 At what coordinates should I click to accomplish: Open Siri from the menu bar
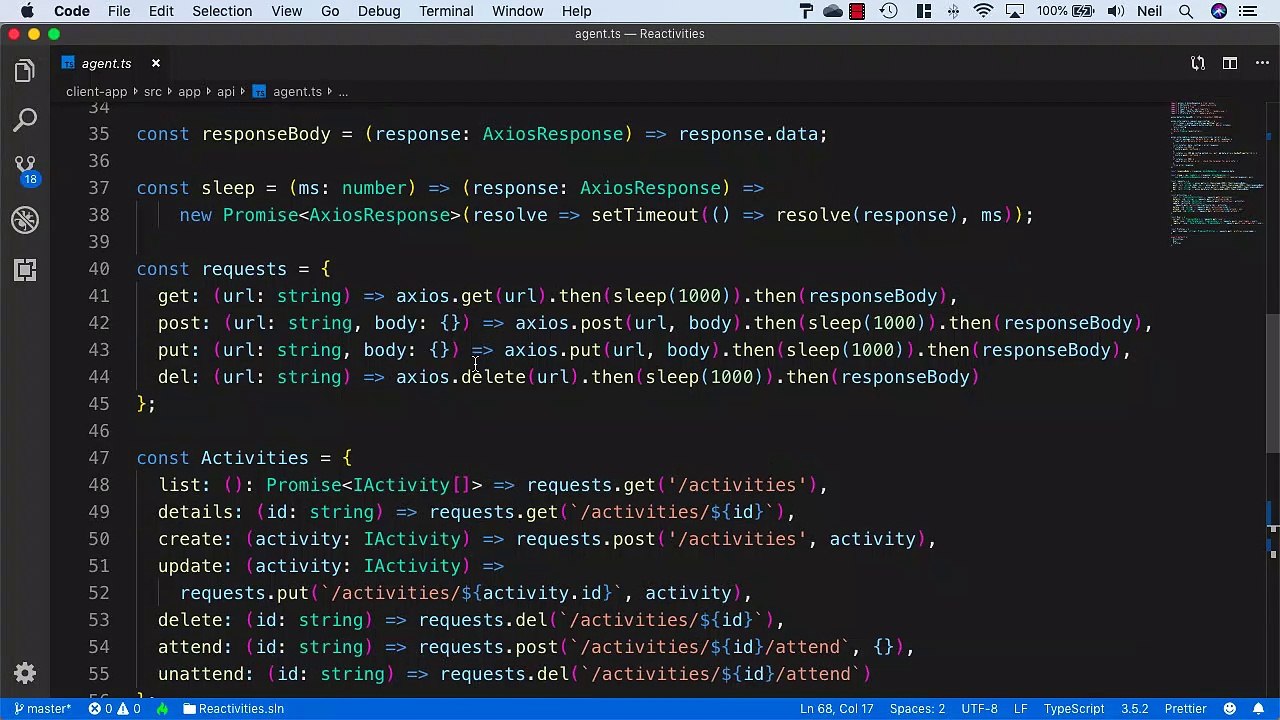tap(1218, 11)
